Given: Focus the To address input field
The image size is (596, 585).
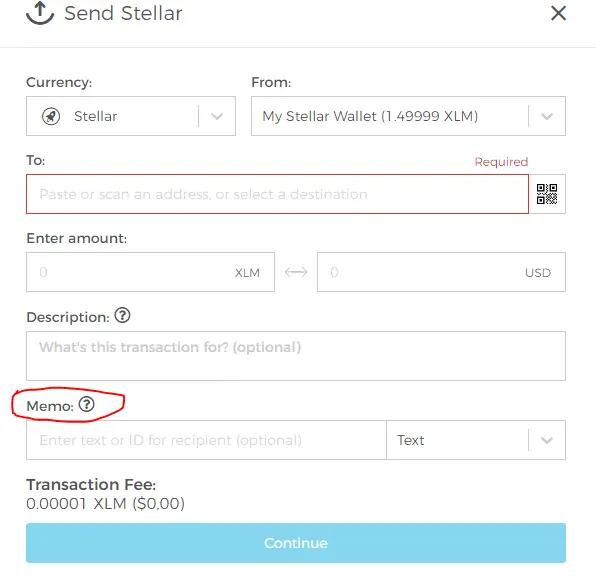Looking at the screenshot, I should click(x=277, y=194).
